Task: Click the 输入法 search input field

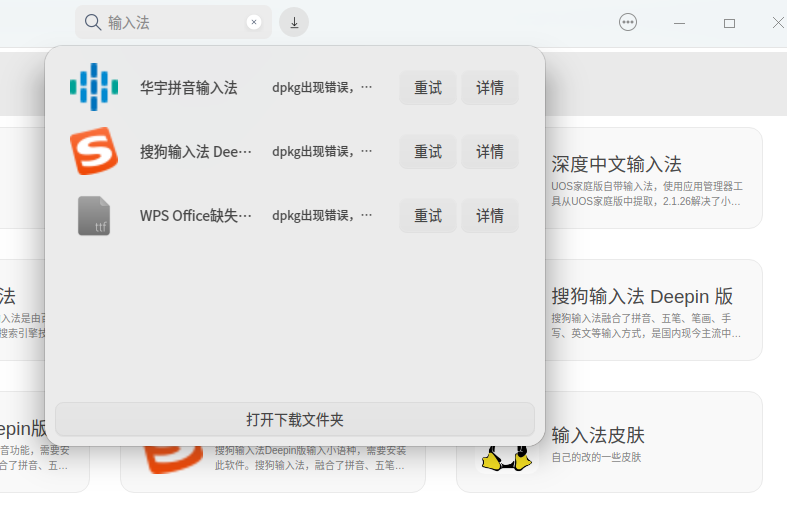Action: [173, 22]
